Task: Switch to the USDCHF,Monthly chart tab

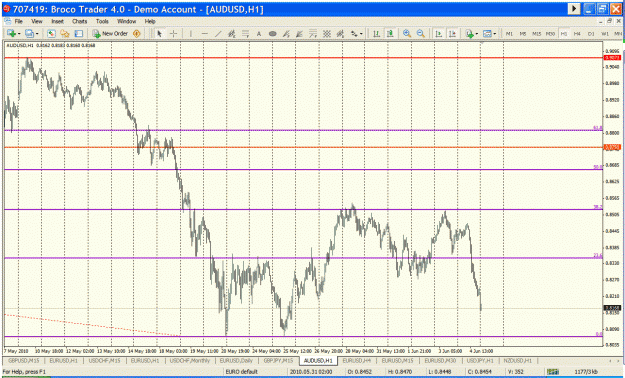Action: tap(190, 360)
